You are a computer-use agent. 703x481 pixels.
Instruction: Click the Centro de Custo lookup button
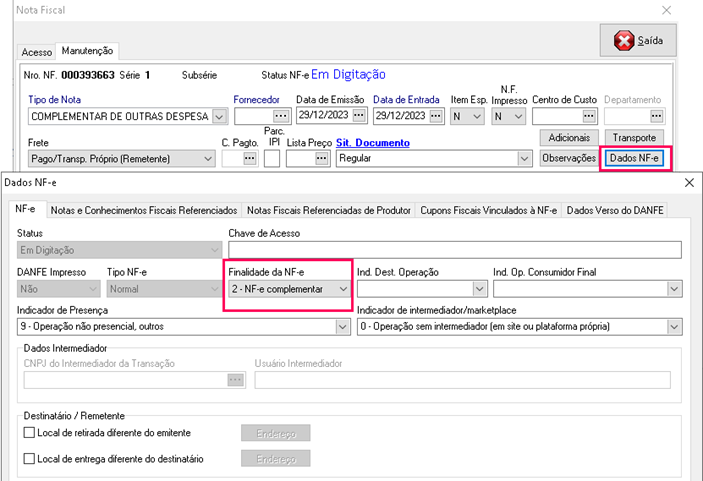tap(587, 116)
